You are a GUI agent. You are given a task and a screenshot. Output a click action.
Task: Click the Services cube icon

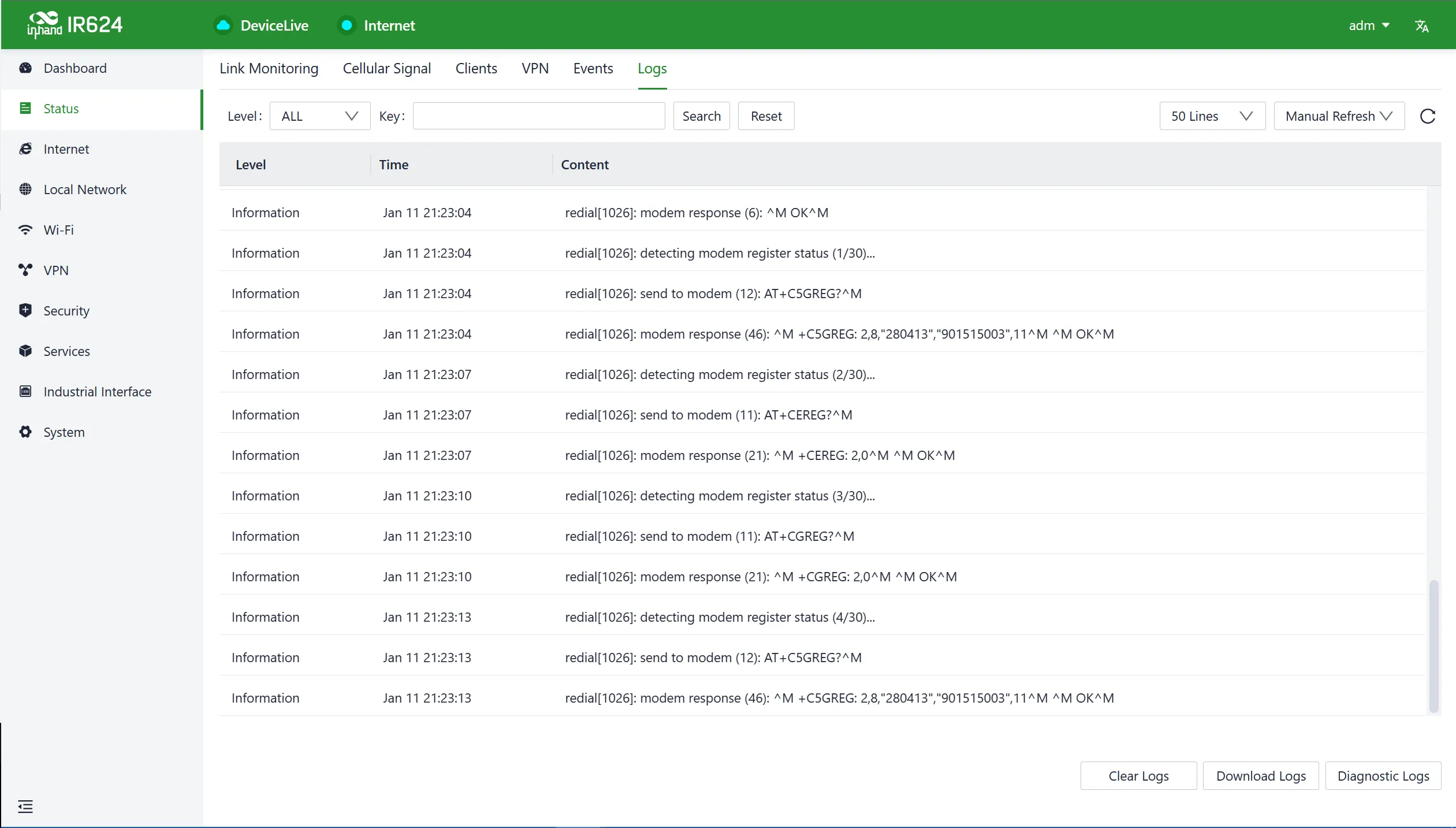point(25,351)
